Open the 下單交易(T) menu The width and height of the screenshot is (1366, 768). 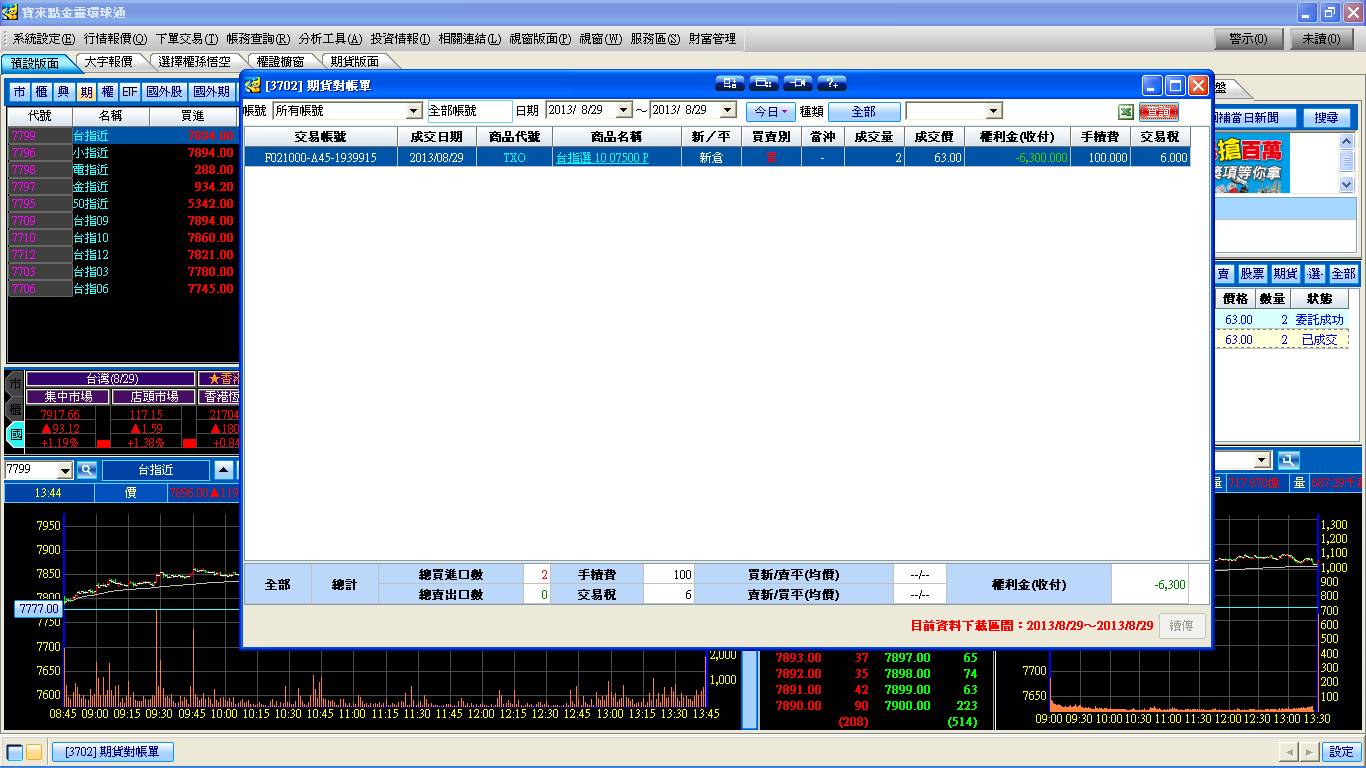187,39
